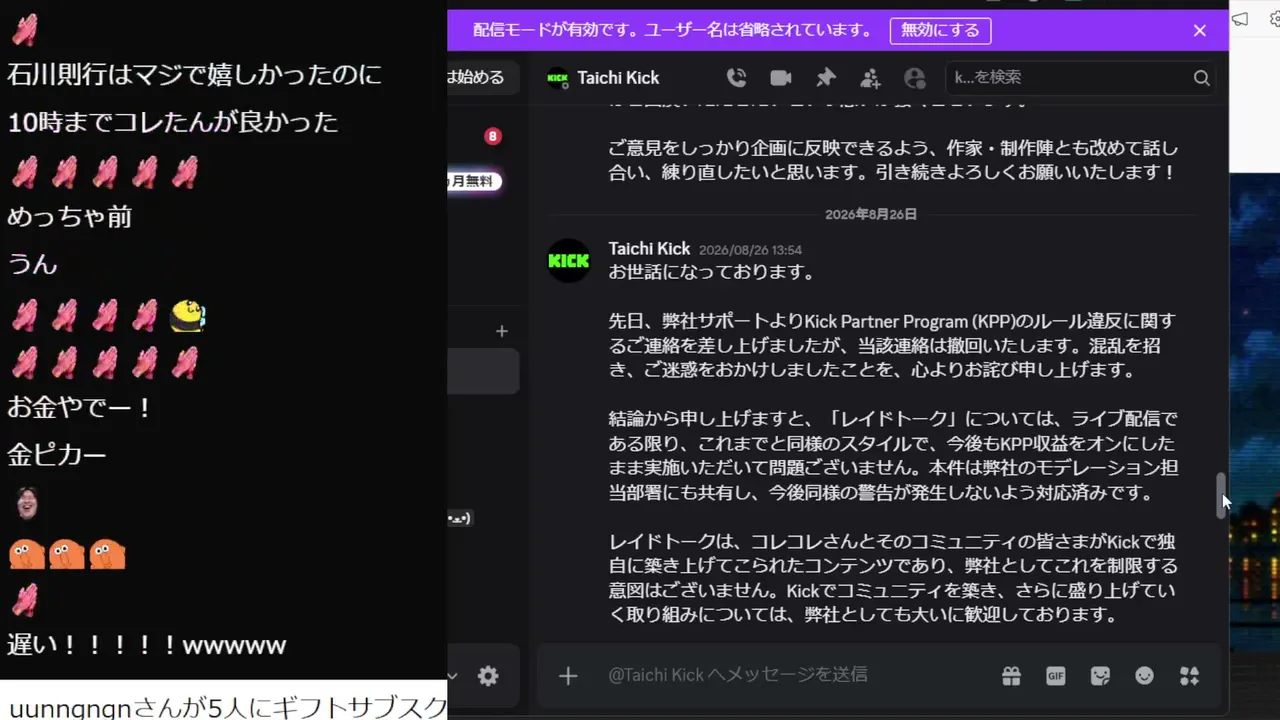Image resolution: width=1280 pixels, height=720 pixels.
Task: Click the magnifier icon in the search box
Action: tap(1201, 78)
